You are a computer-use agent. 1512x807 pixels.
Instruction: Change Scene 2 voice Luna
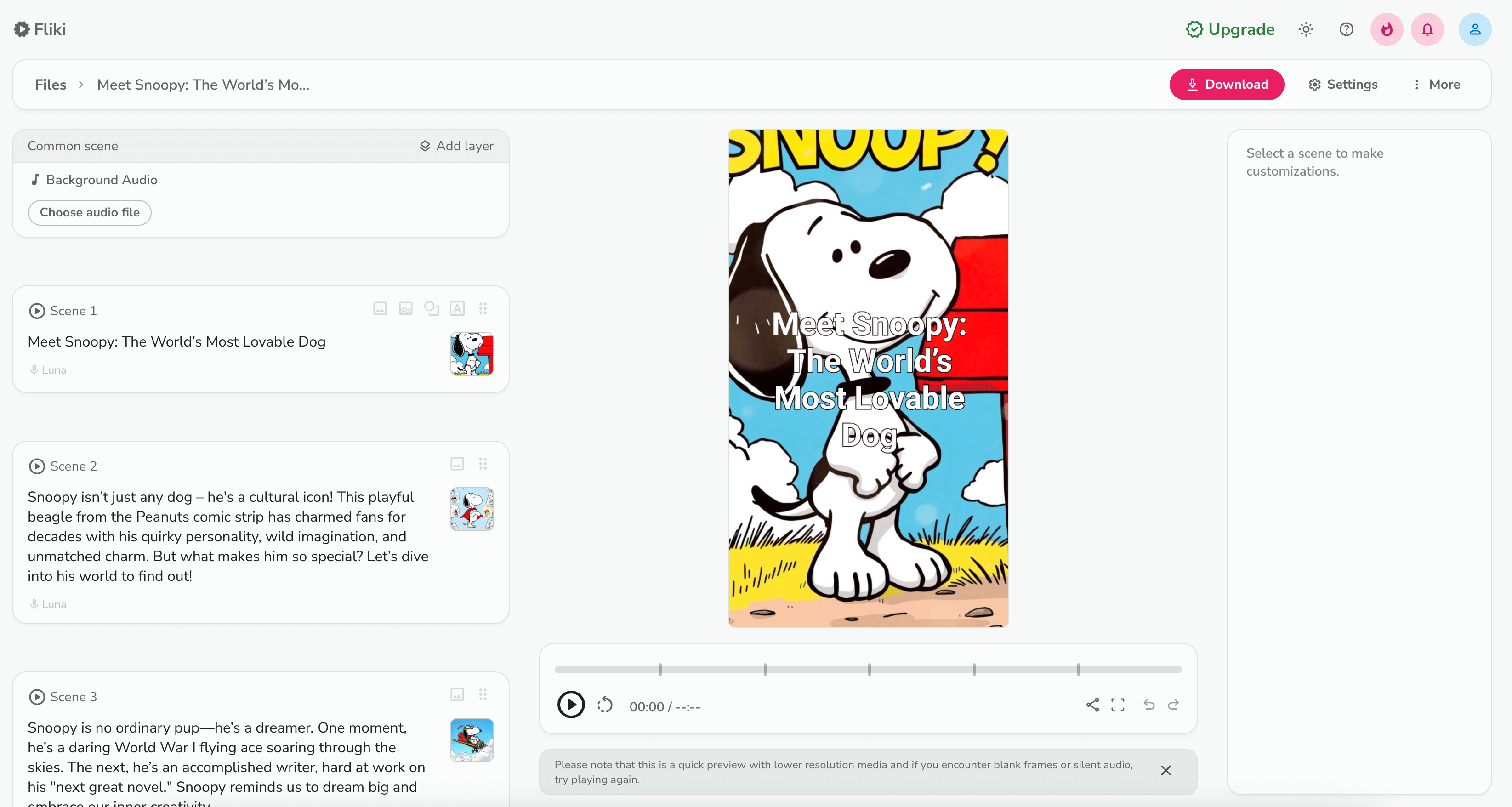pyautogui.click(x=48, y=604)
